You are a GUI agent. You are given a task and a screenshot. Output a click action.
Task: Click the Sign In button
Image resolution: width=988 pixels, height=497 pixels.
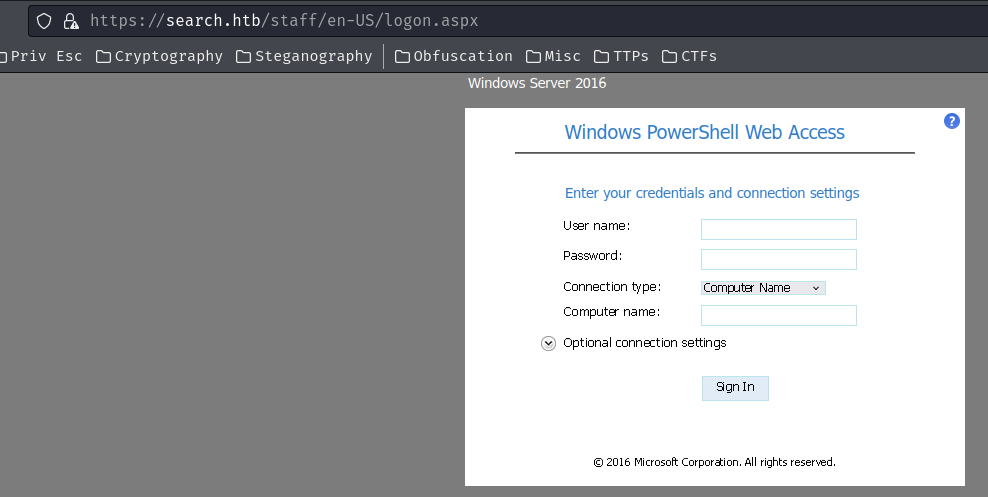point(735,388)
